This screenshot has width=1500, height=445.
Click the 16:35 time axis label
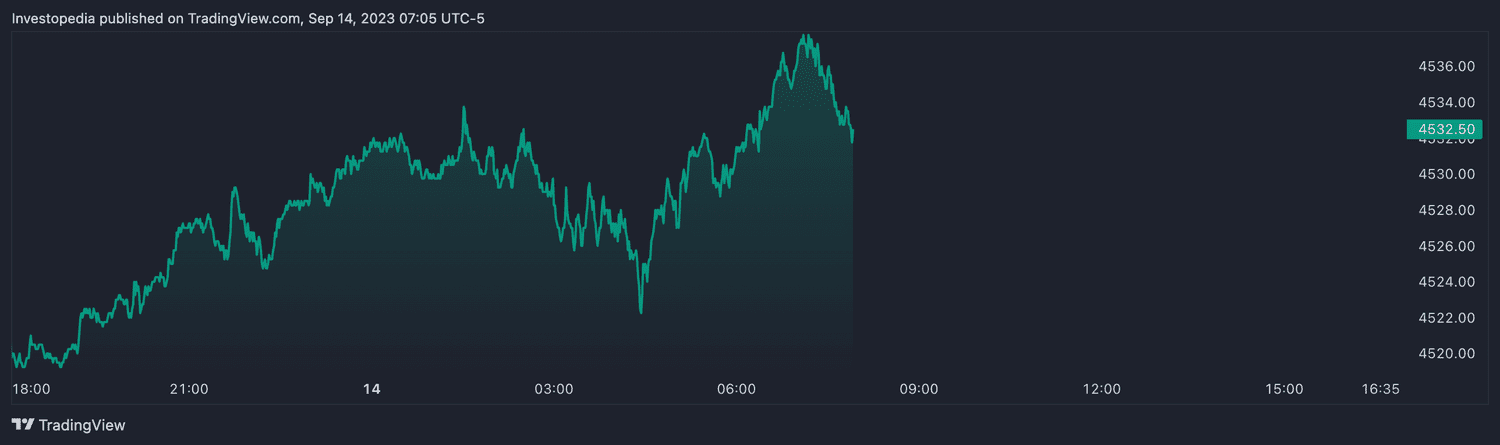[1381, 389]
